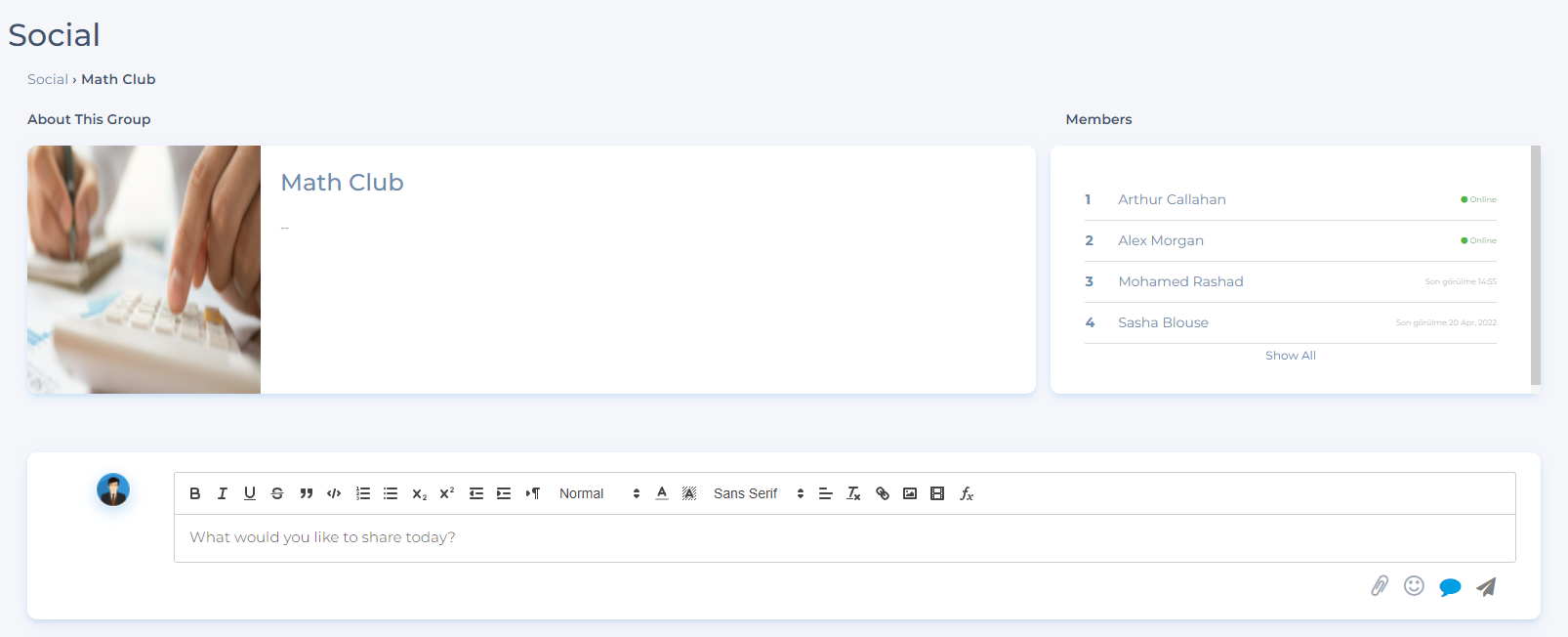This screenshot has height=637, width=1568.
Task: Show all group members
Action: [1290, 356]
